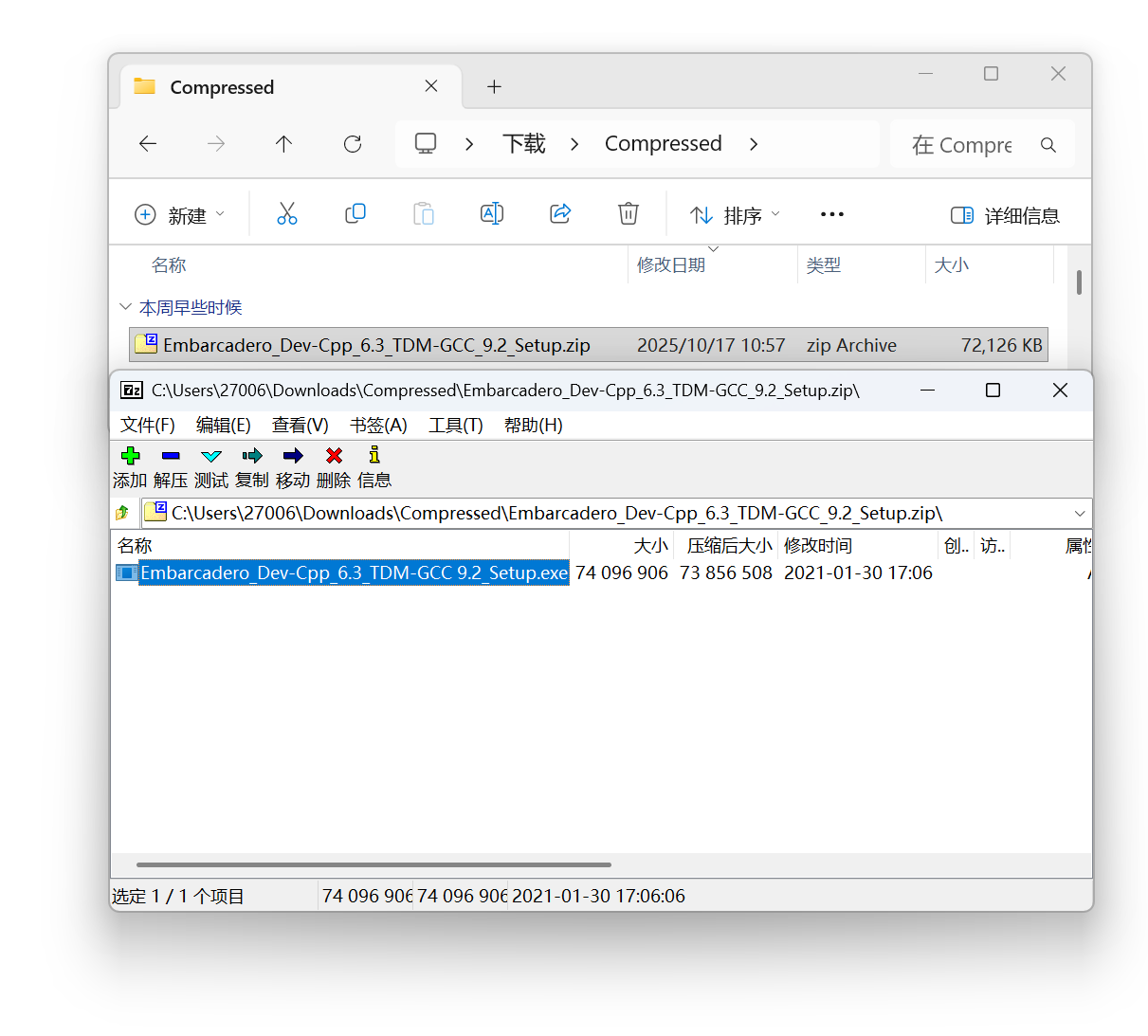Expand chevron after Compressed in breadcrumb
1148x1036 pixels.
754,144
